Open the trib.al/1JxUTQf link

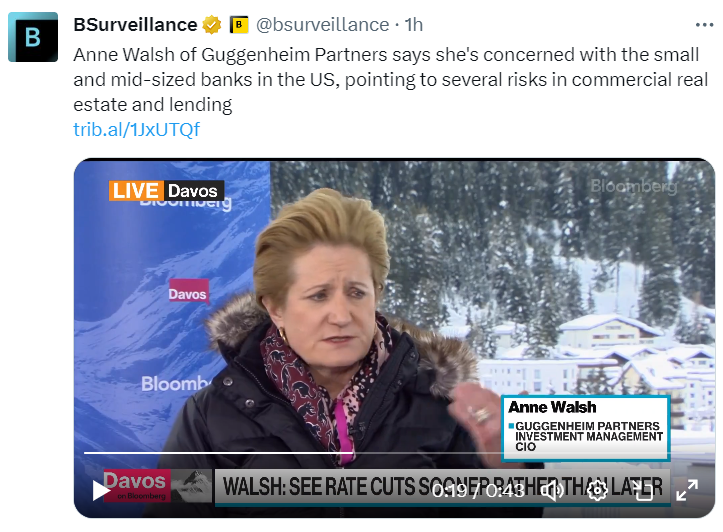tap(136, 130)
